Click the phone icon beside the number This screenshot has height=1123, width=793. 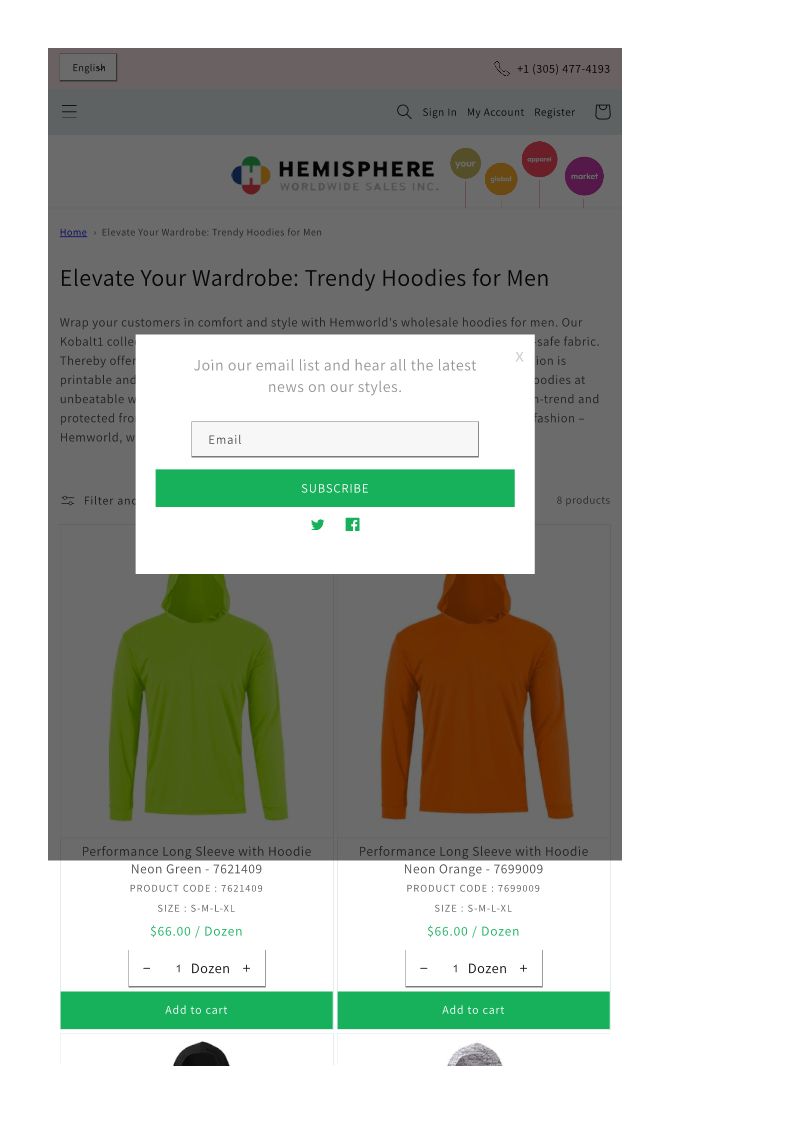[501, 69]
